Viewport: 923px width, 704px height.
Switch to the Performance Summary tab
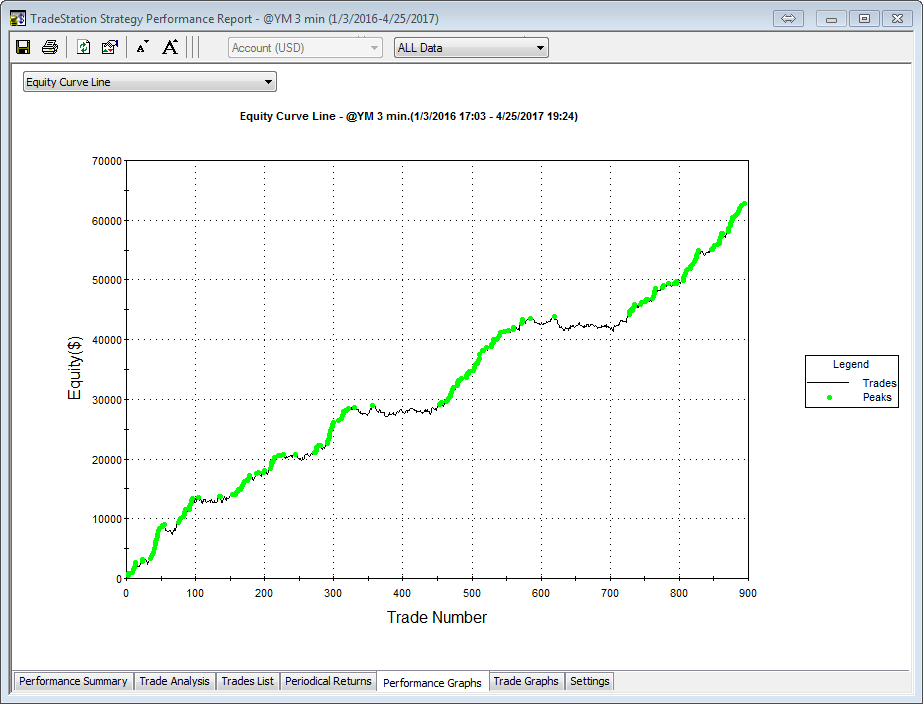[x=74, y=681]
